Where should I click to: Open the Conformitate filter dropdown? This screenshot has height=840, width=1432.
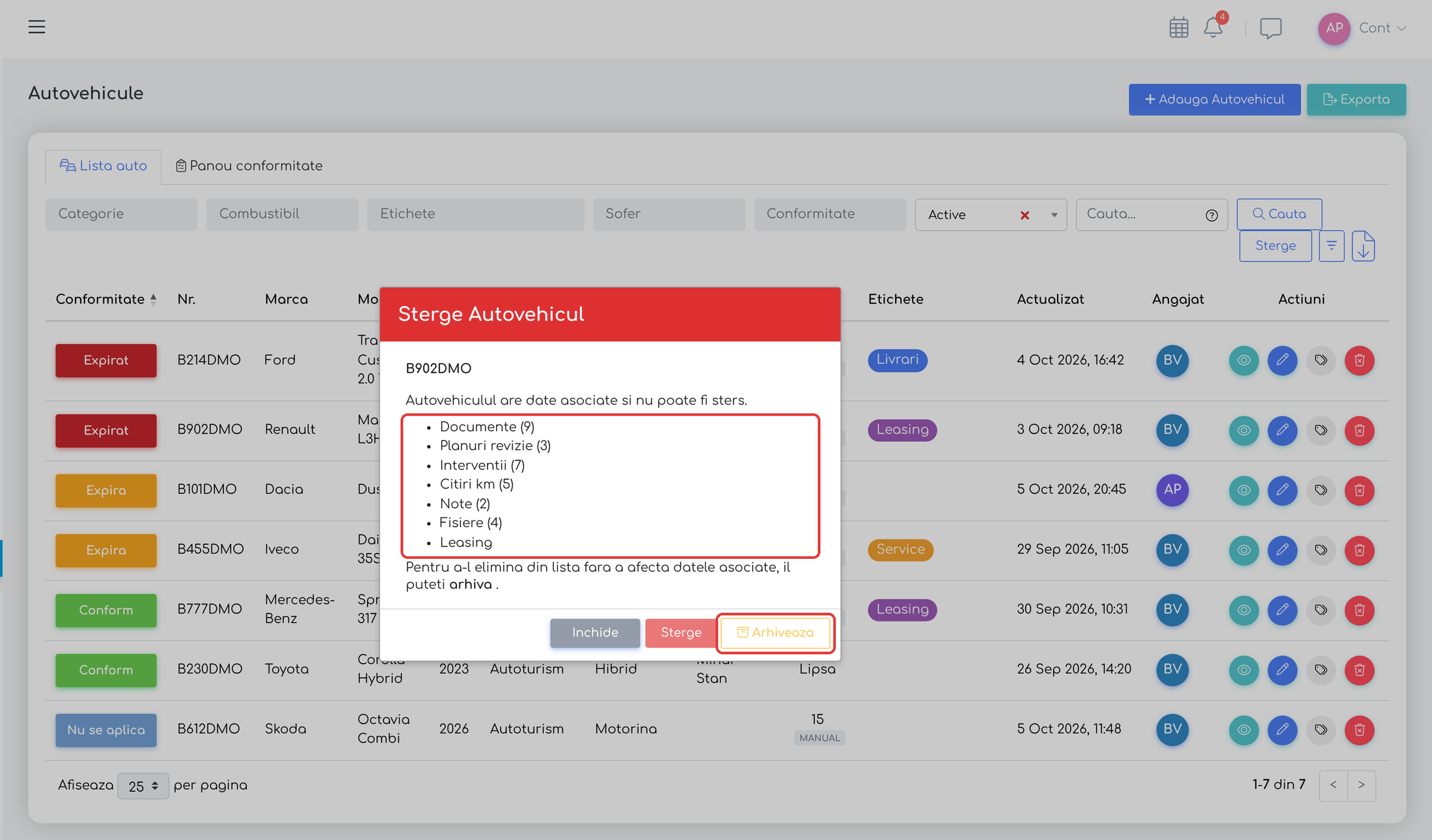pos(830,214)
